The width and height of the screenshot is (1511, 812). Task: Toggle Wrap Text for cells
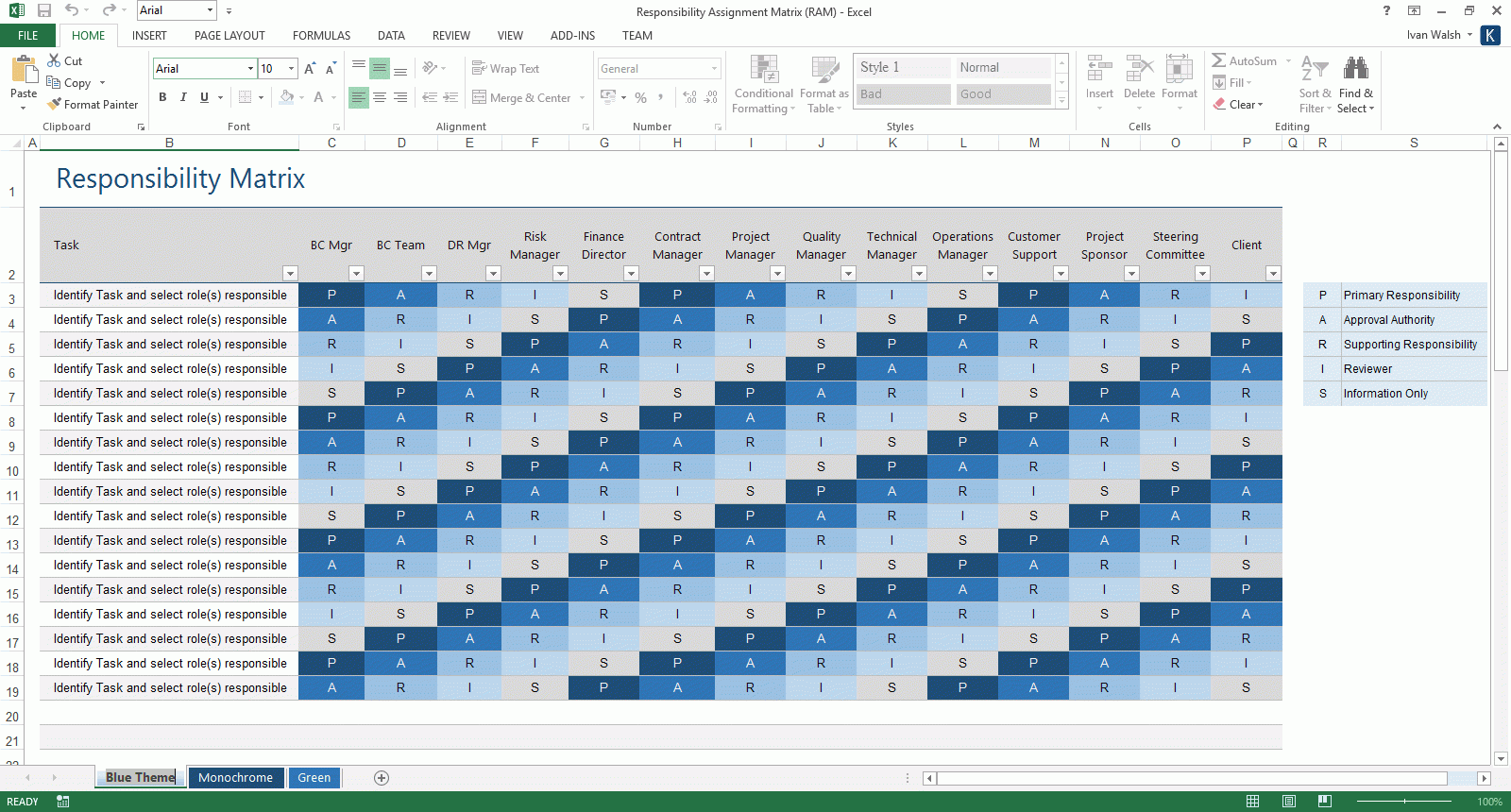coord(505,69)
